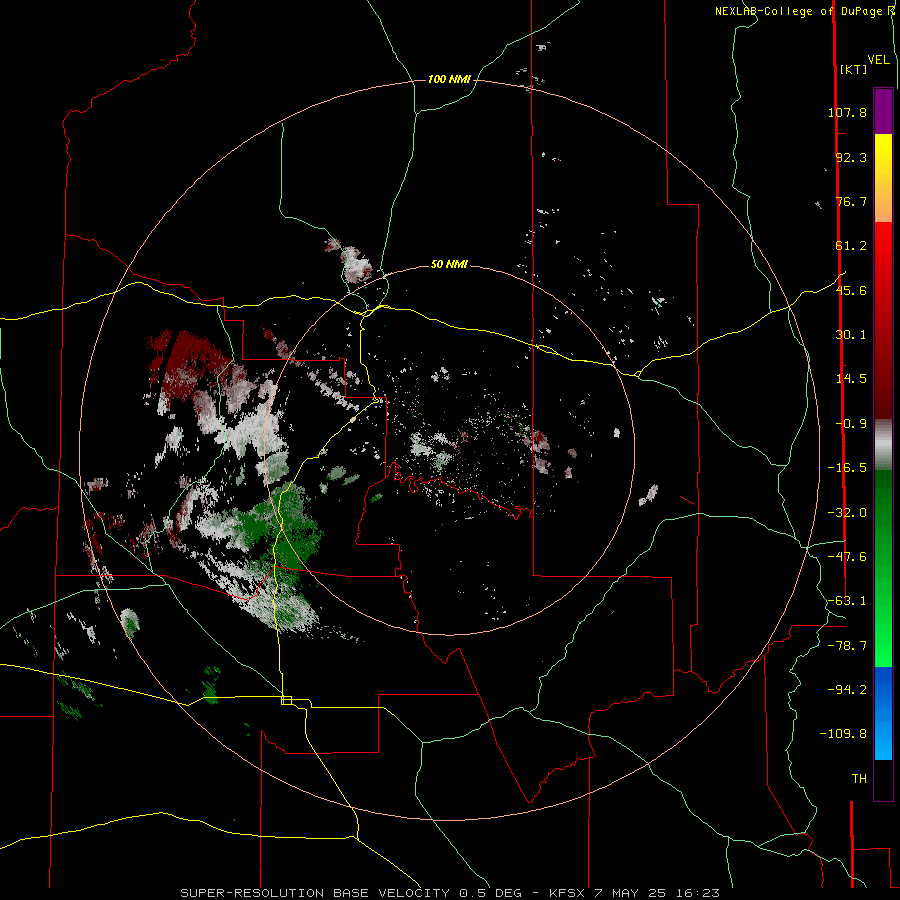
Task: Click the 76.7 velocity scale value
Action: [851, 201]
